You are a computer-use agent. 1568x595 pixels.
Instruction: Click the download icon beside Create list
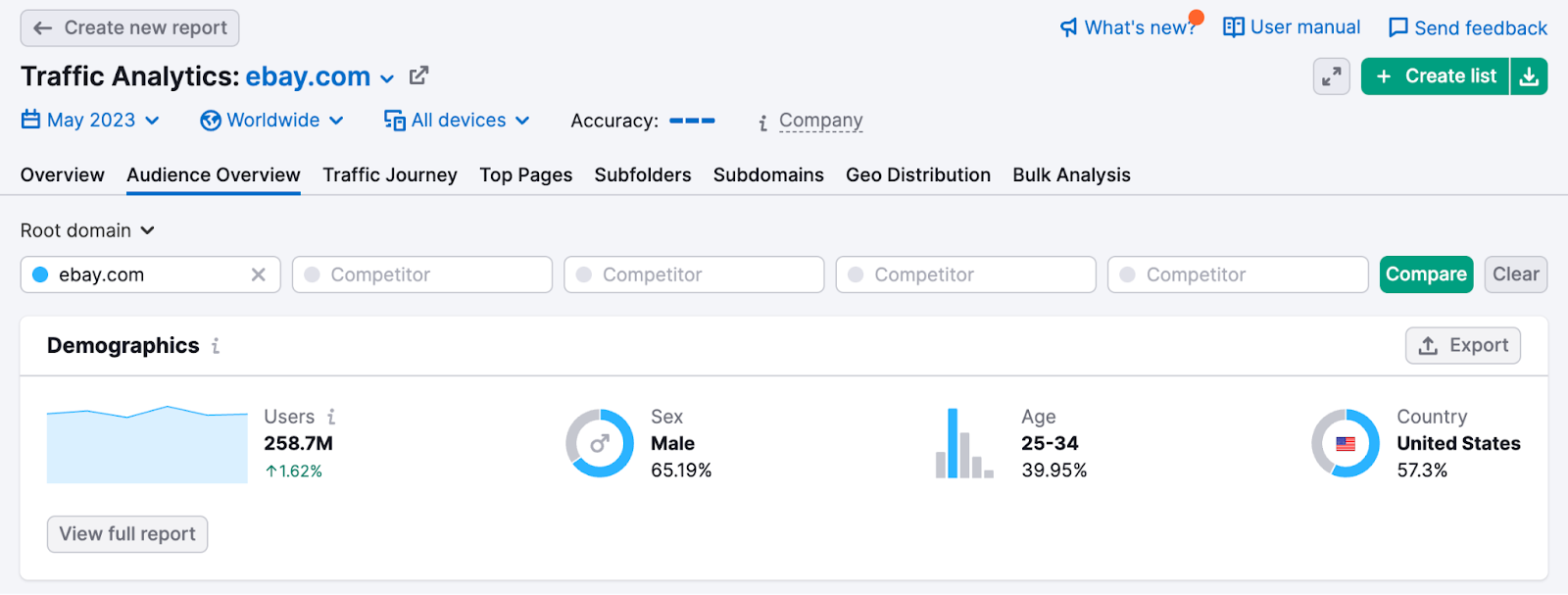1529,76
